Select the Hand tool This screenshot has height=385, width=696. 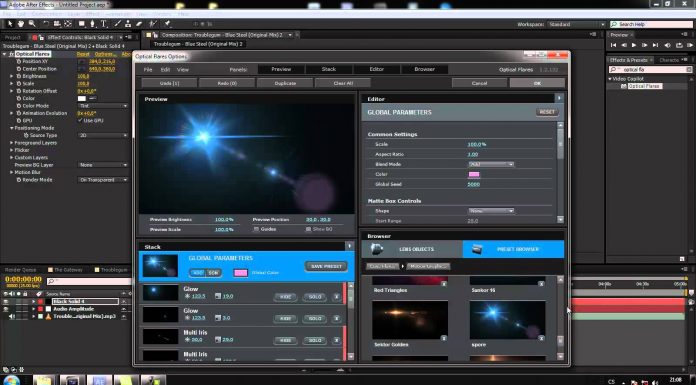tap(20, 24)
